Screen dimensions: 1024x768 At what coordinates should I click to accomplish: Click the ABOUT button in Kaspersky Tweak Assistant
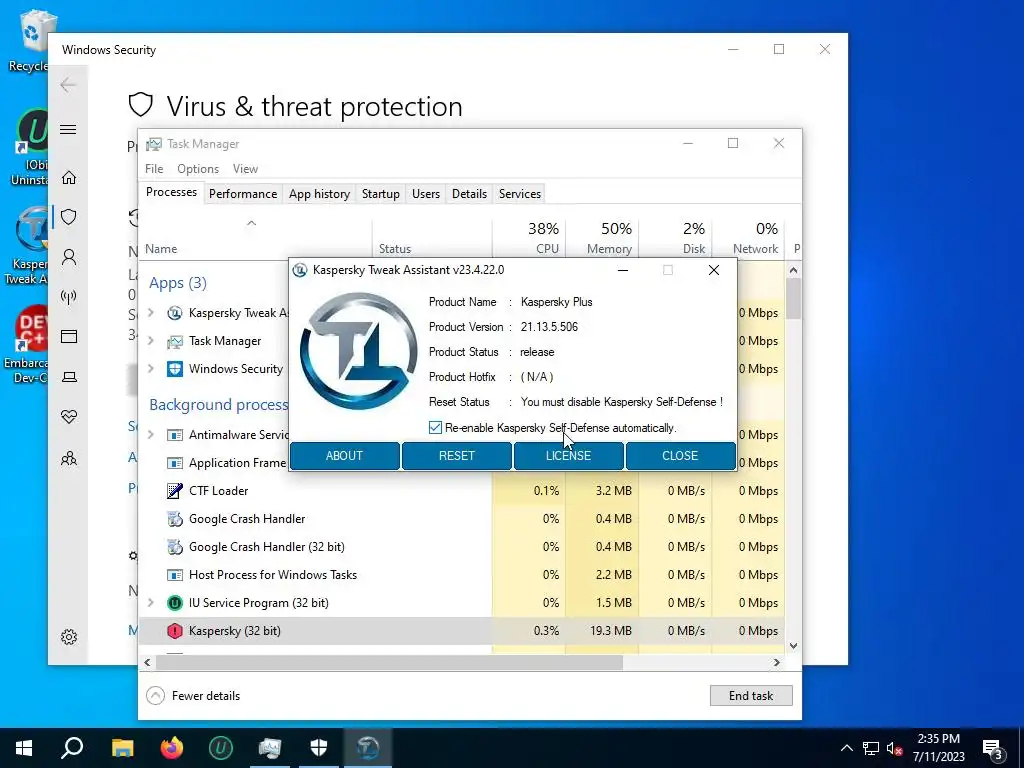click(344, 456)
